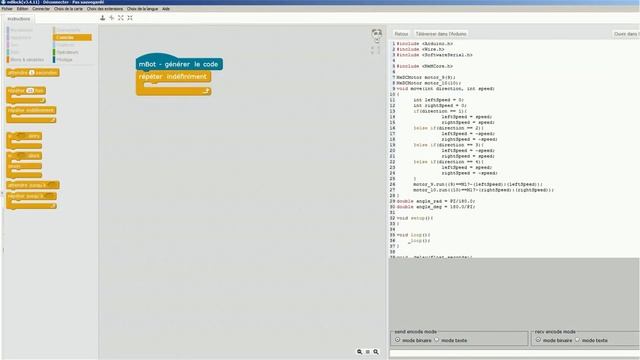Select the Contrôle block category
This screenshot has width=640, height=360.
click(x=72, y=38)
